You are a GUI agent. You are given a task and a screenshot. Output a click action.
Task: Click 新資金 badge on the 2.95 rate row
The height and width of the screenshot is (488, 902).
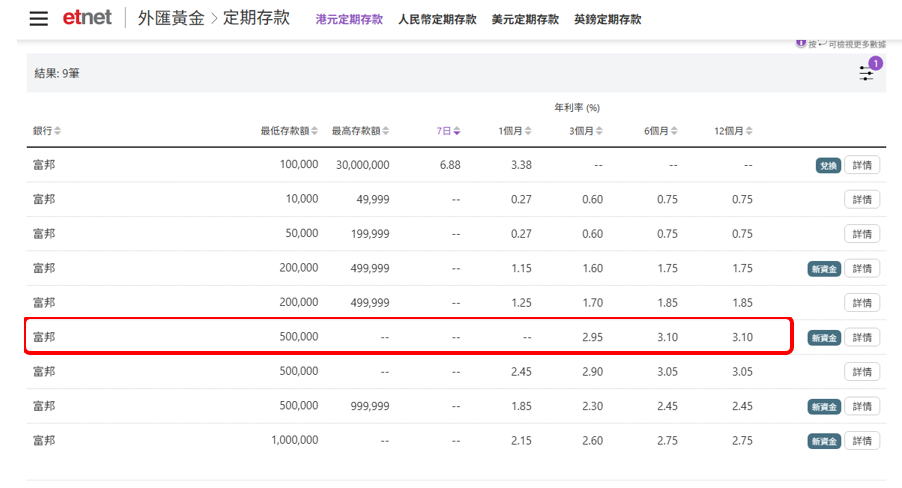pos(824,338)
